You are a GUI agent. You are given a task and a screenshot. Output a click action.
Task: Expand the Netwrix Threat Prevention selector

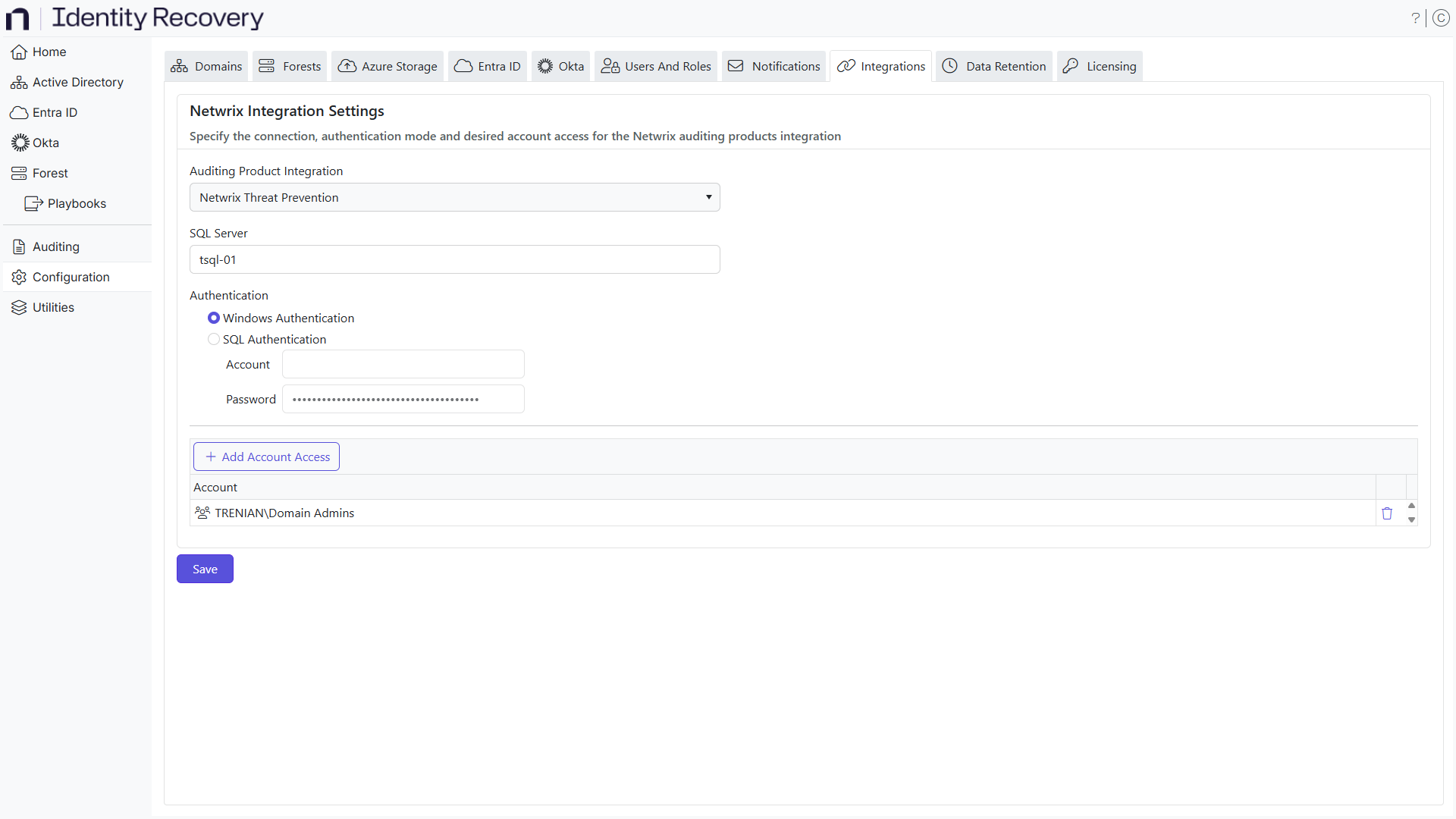click(708, 197)
